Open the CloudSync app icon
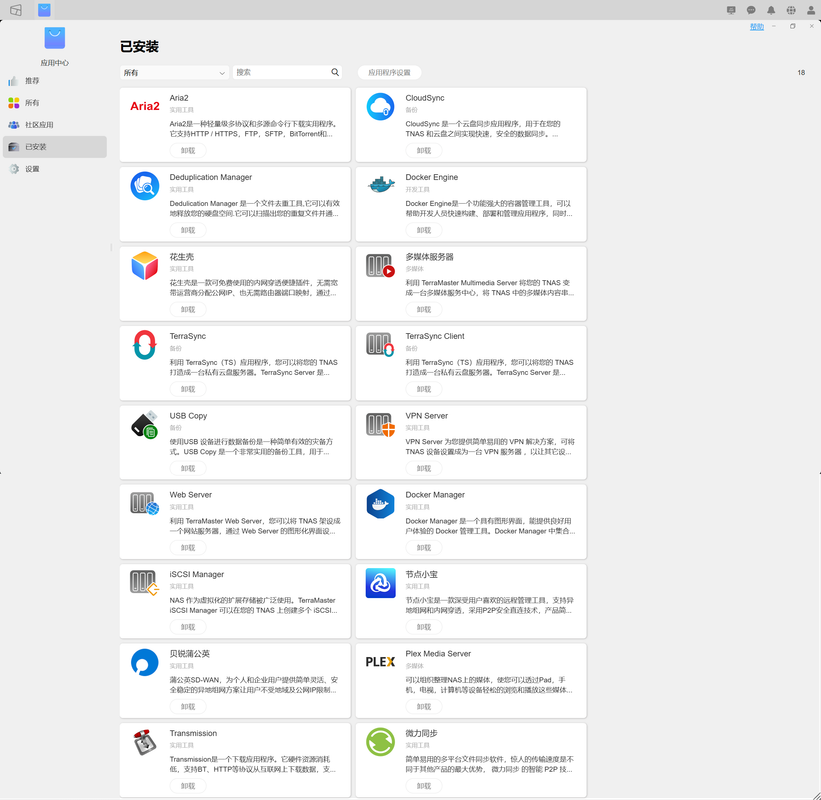 point(380,106)
